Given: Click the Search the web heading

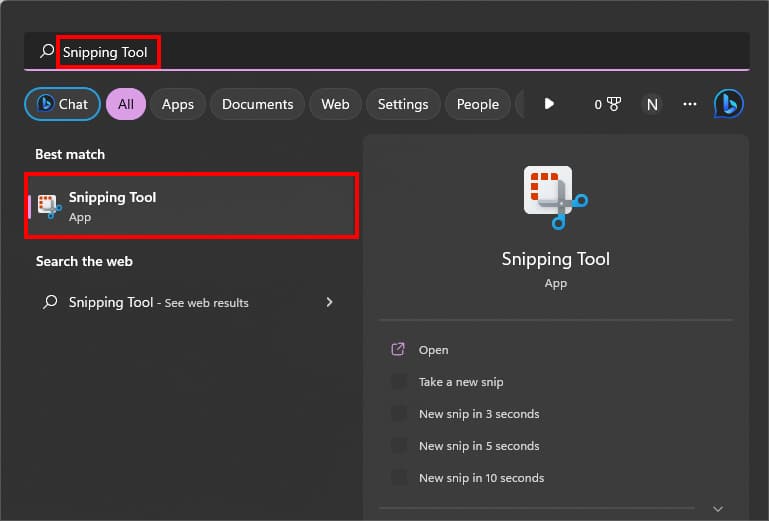Looking at the screenshot, I should click(84, 261).
